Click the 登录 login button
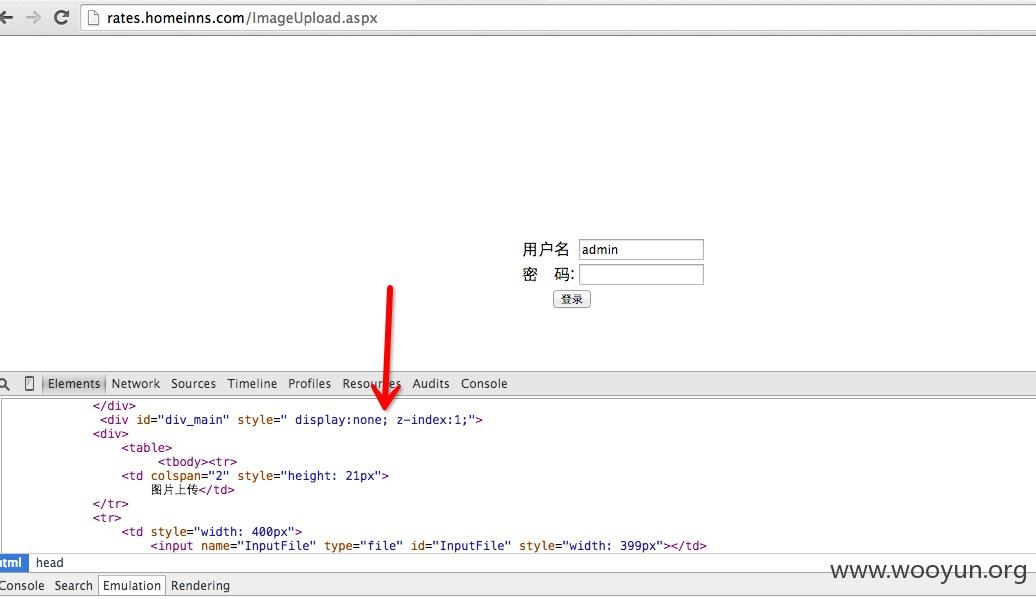This screenshot has height=599, width=1036. pos(572,299)
